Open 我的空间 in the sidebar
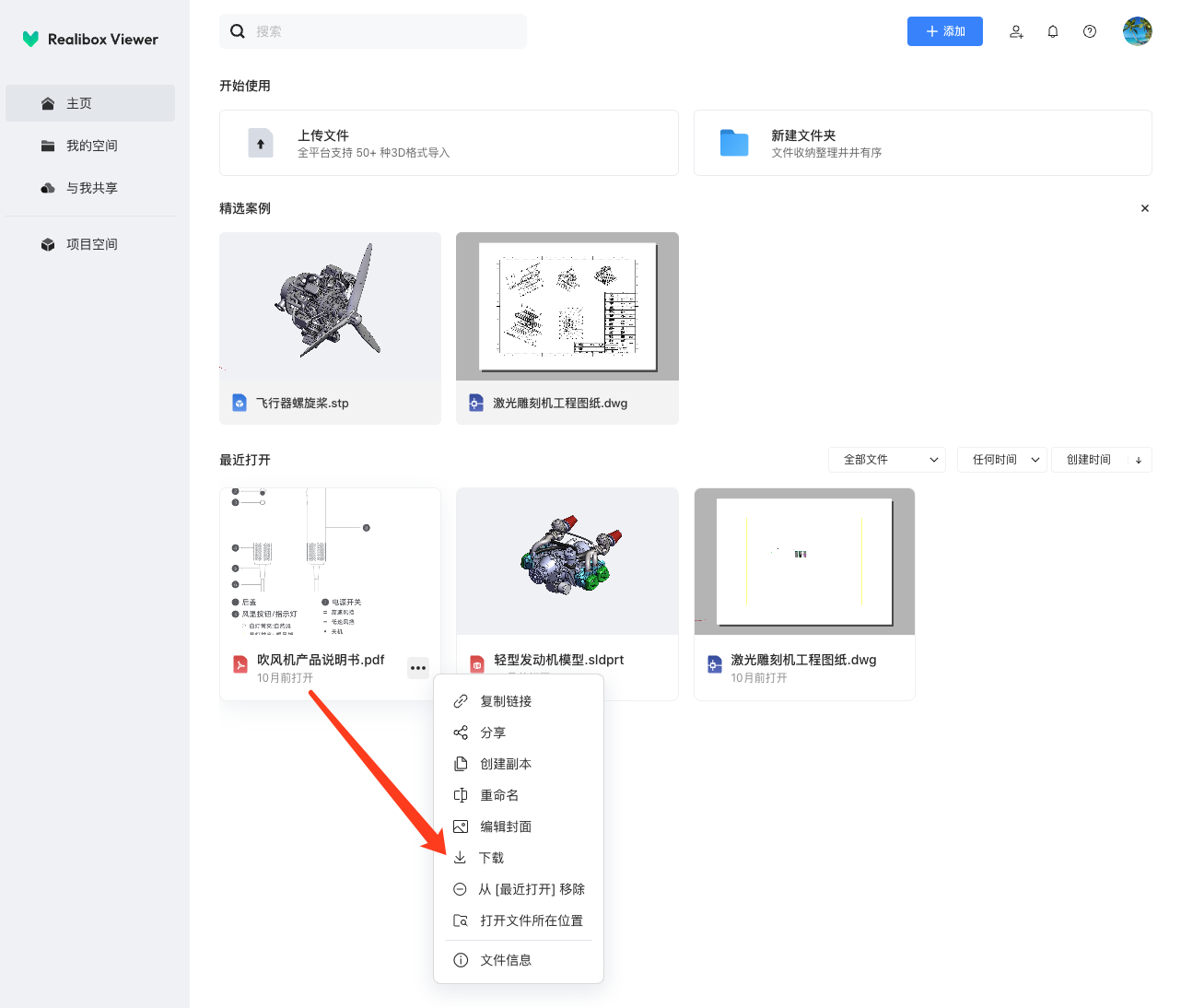 (x=90, y=146)
